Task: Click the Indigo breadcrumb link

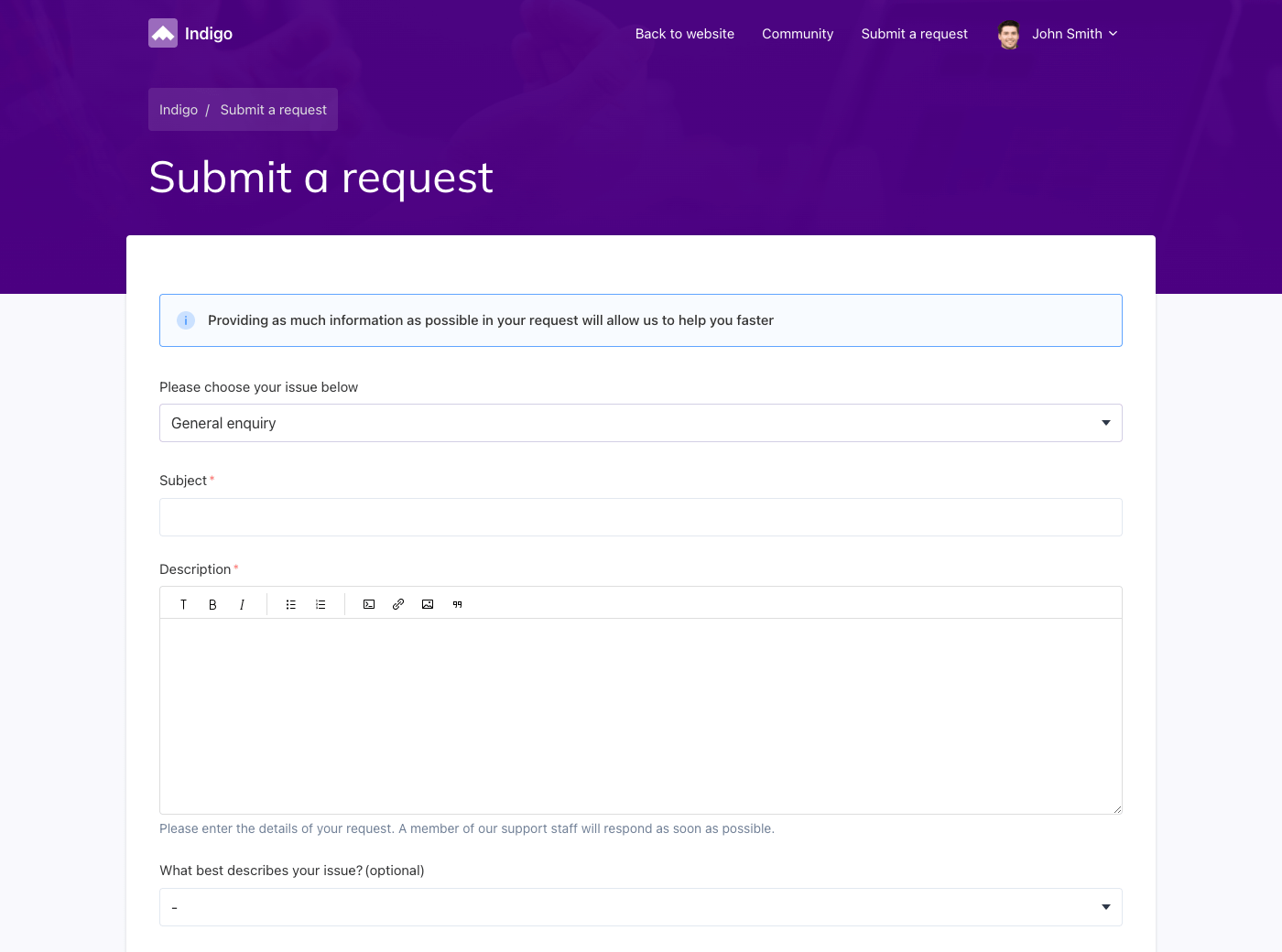Action: click(179, 110)
